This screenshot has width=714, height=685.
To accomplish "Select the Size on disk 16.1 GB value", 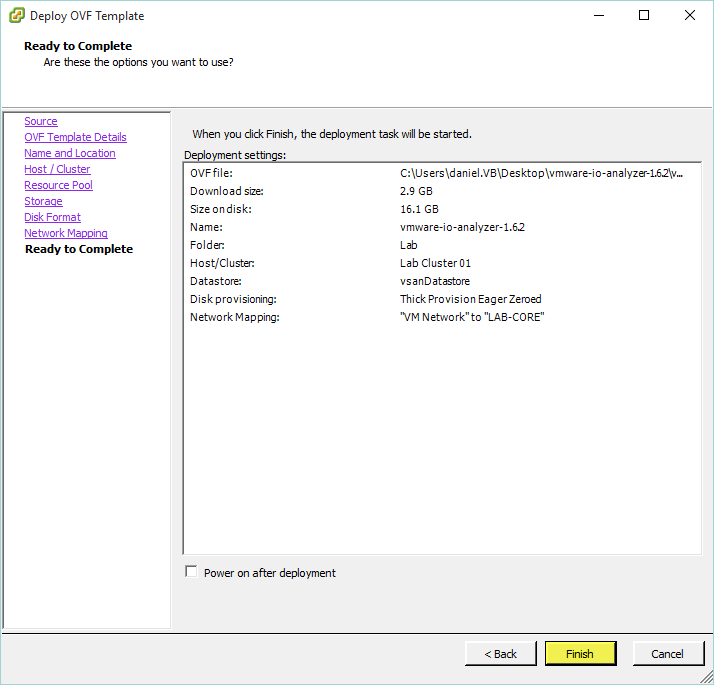I will click(x=419, y=209).
